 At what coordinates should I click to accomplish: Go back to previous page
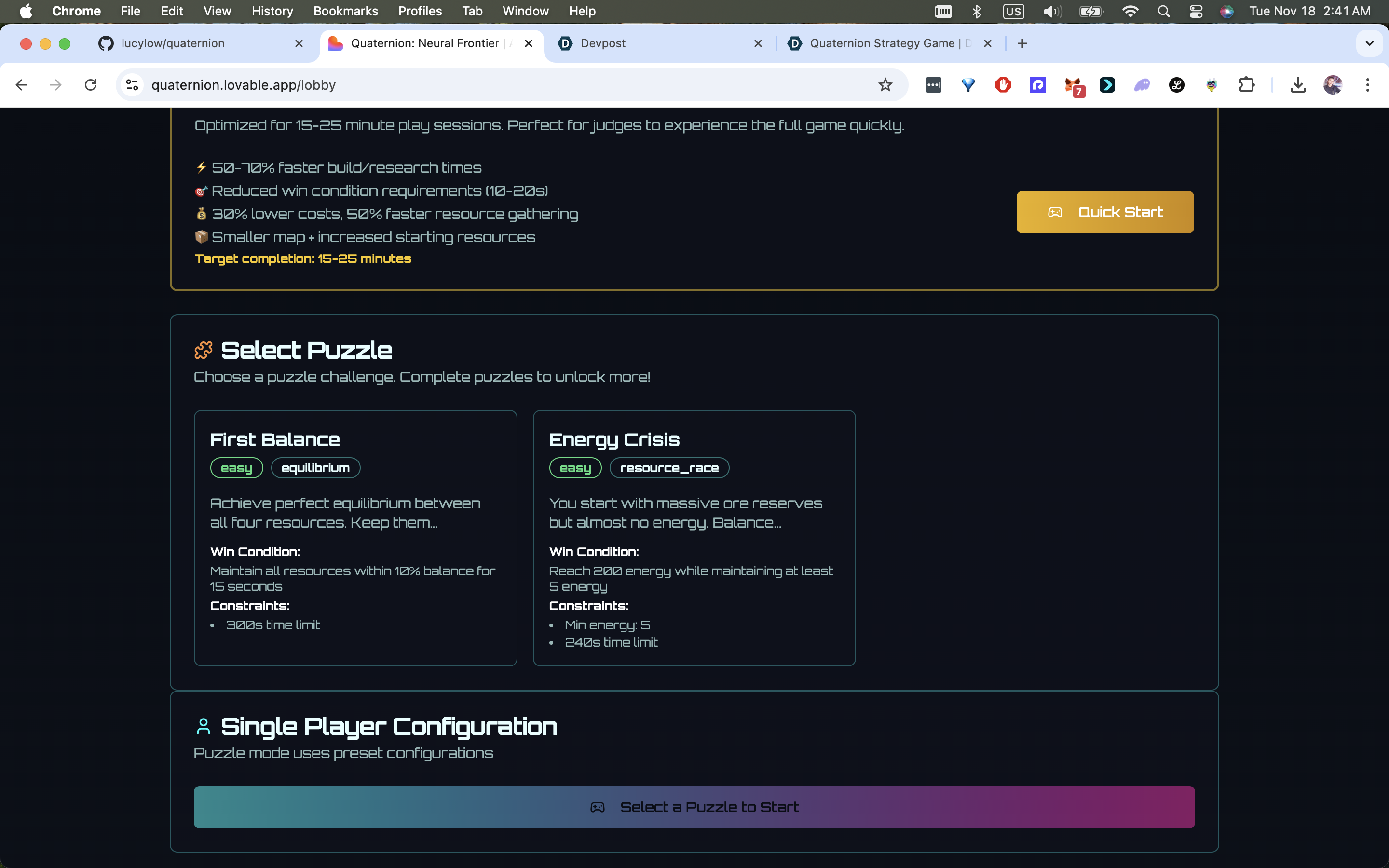point(22,85)
